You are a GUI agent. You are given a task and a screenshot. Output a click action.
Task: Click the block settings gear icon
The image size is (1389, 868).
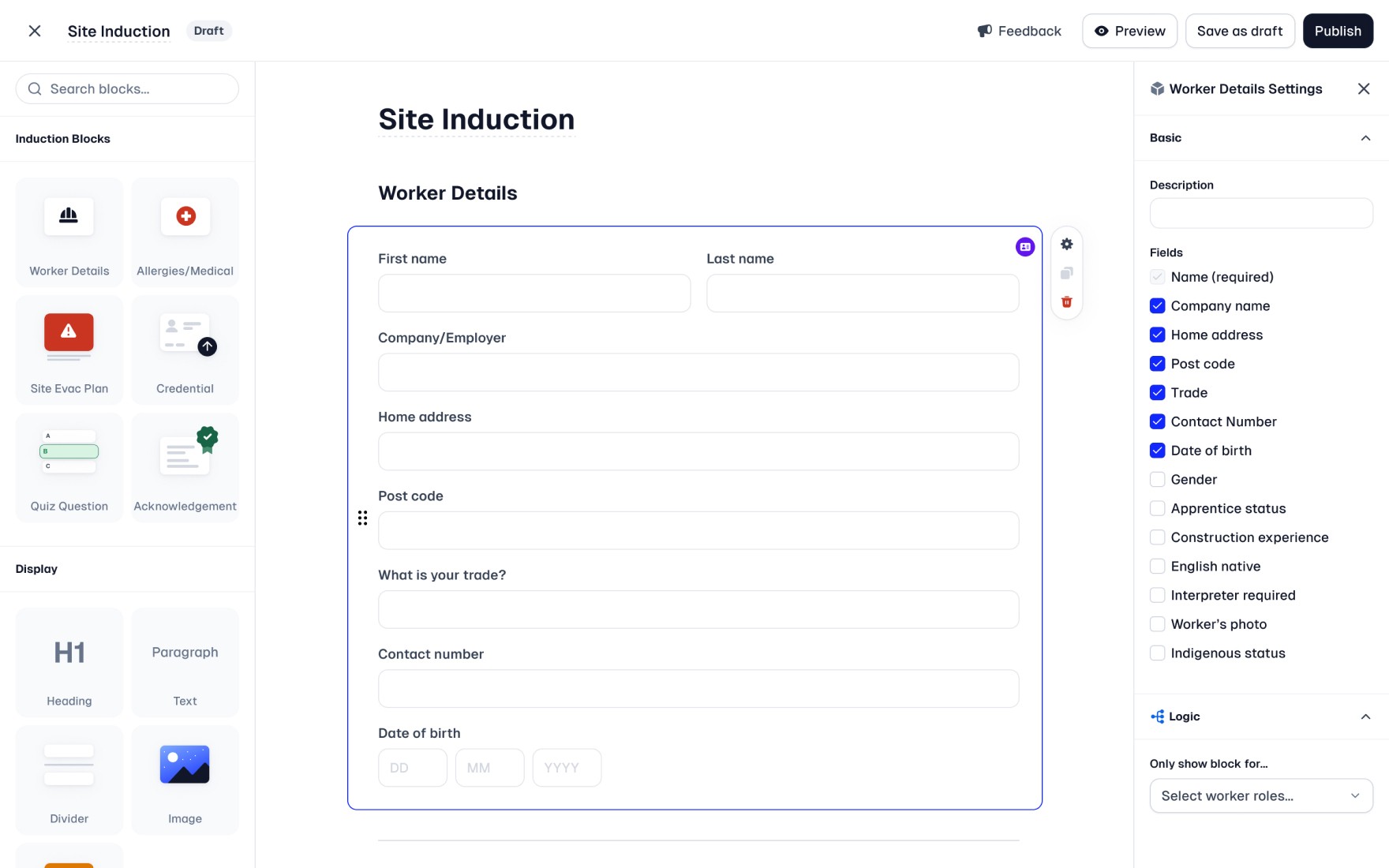pyautogui.click(x=1066, y=245)
